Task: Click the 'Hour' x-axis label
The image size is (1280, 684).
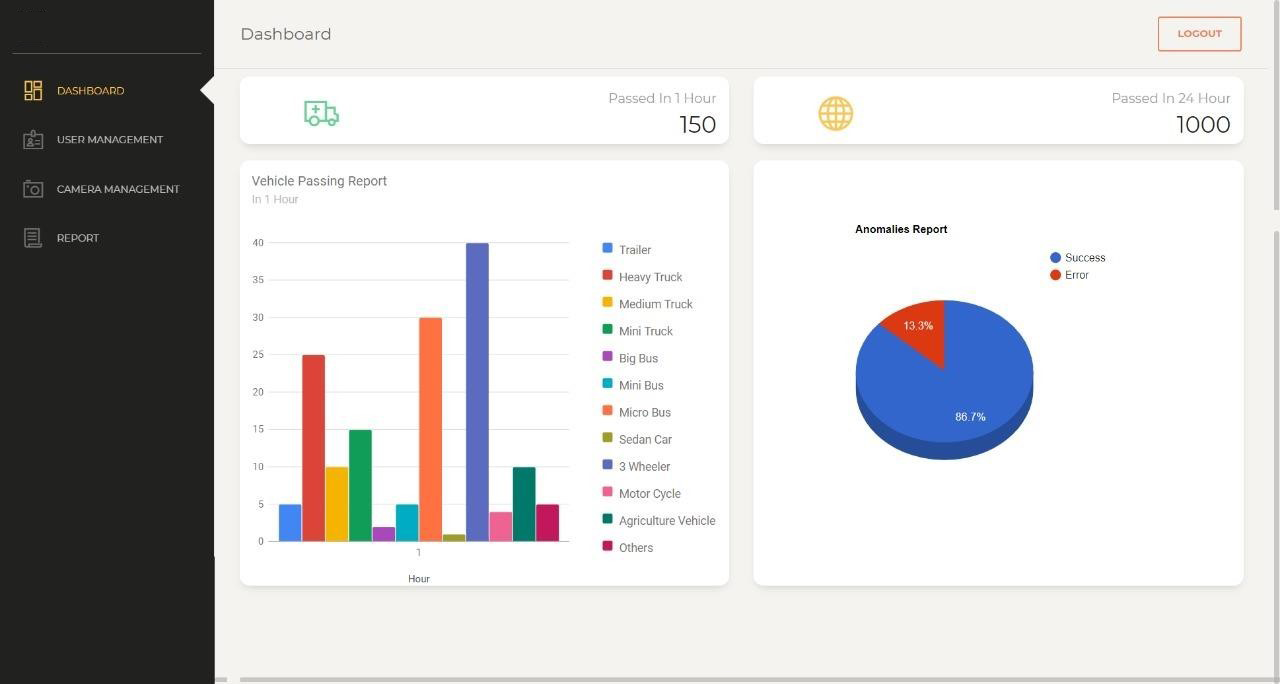Action: coord(419,579)
